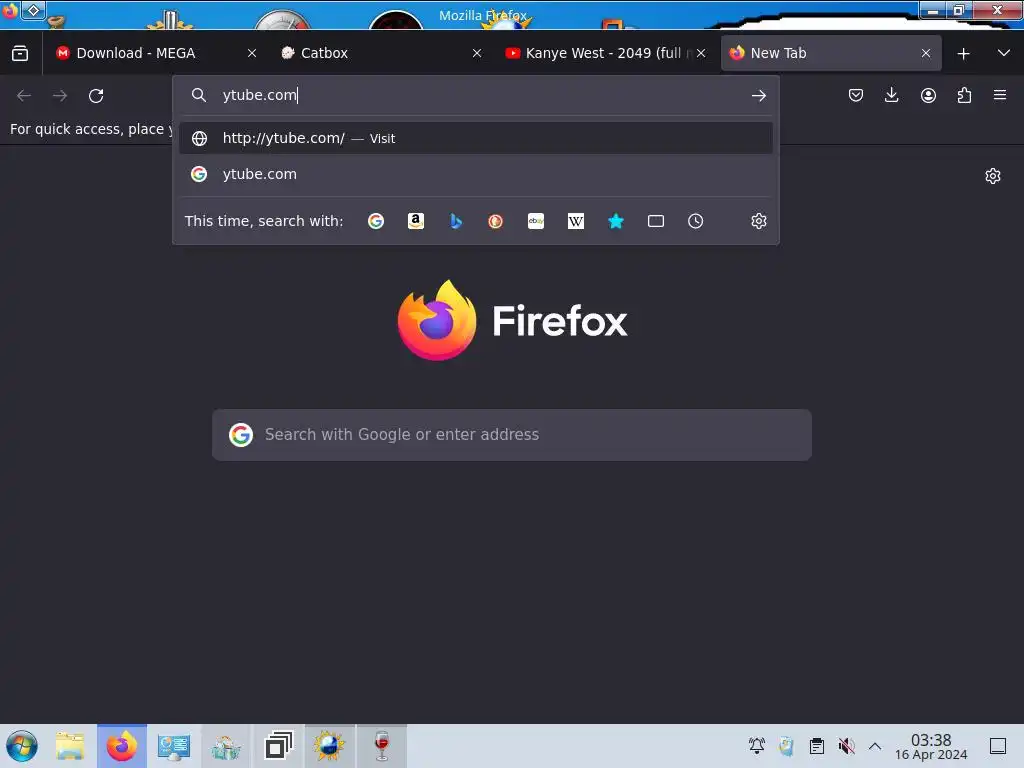Click the Go arrow in the address bar
The width and height of the screenshot is (1024, 768).
coord(758,96)
